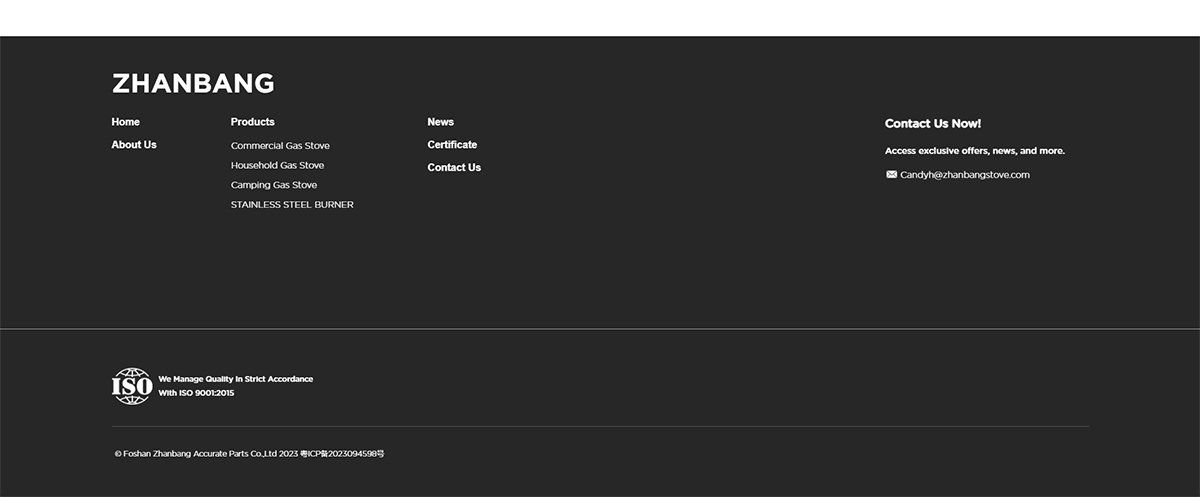Image resolution: width=1200 pixels, height=497 pixels.
Task: Click the ZHANBANG logo in the footer
Action: tap(193, 84)
